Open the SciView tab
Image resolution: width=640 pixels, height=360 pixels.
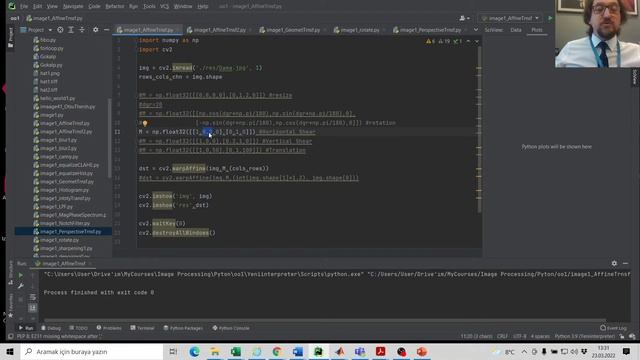tap(493, 30)
